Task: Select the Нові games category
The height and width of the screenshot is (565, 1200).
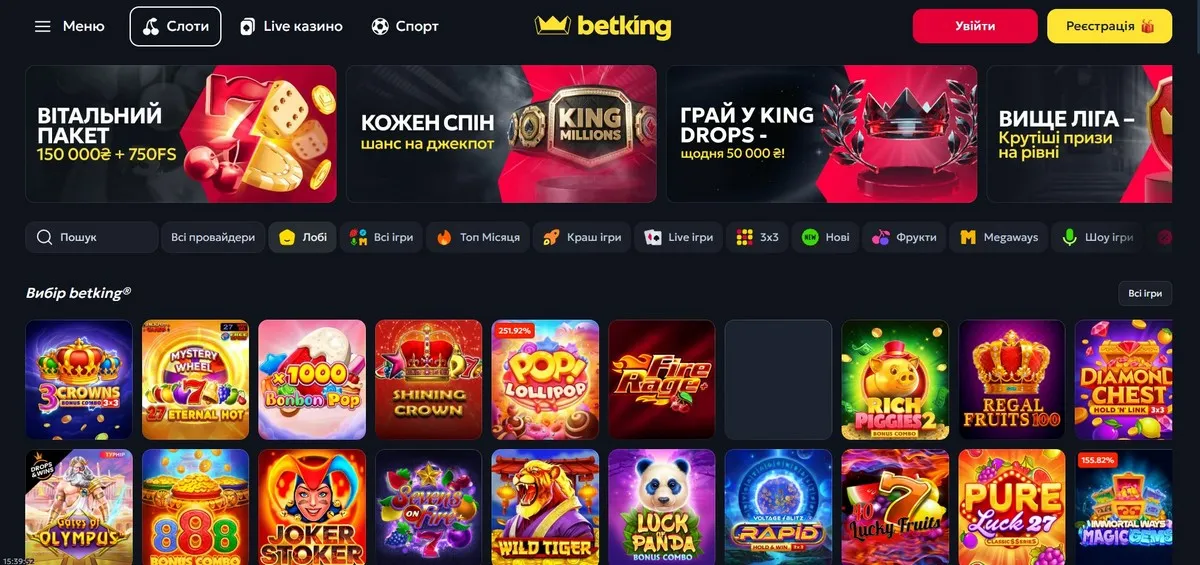Action: pyautogui.click(x=826, y=237)
